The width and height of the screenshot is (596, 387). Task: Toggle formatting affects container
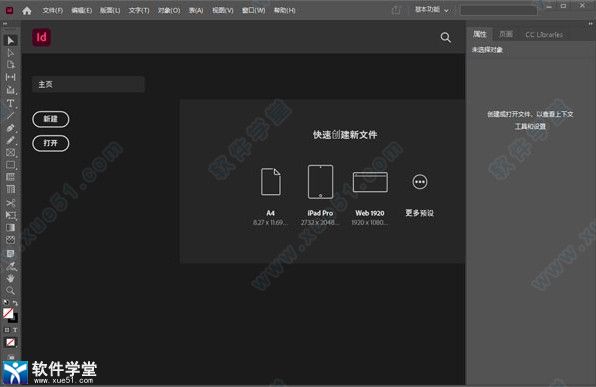click(x=6, y=330)
